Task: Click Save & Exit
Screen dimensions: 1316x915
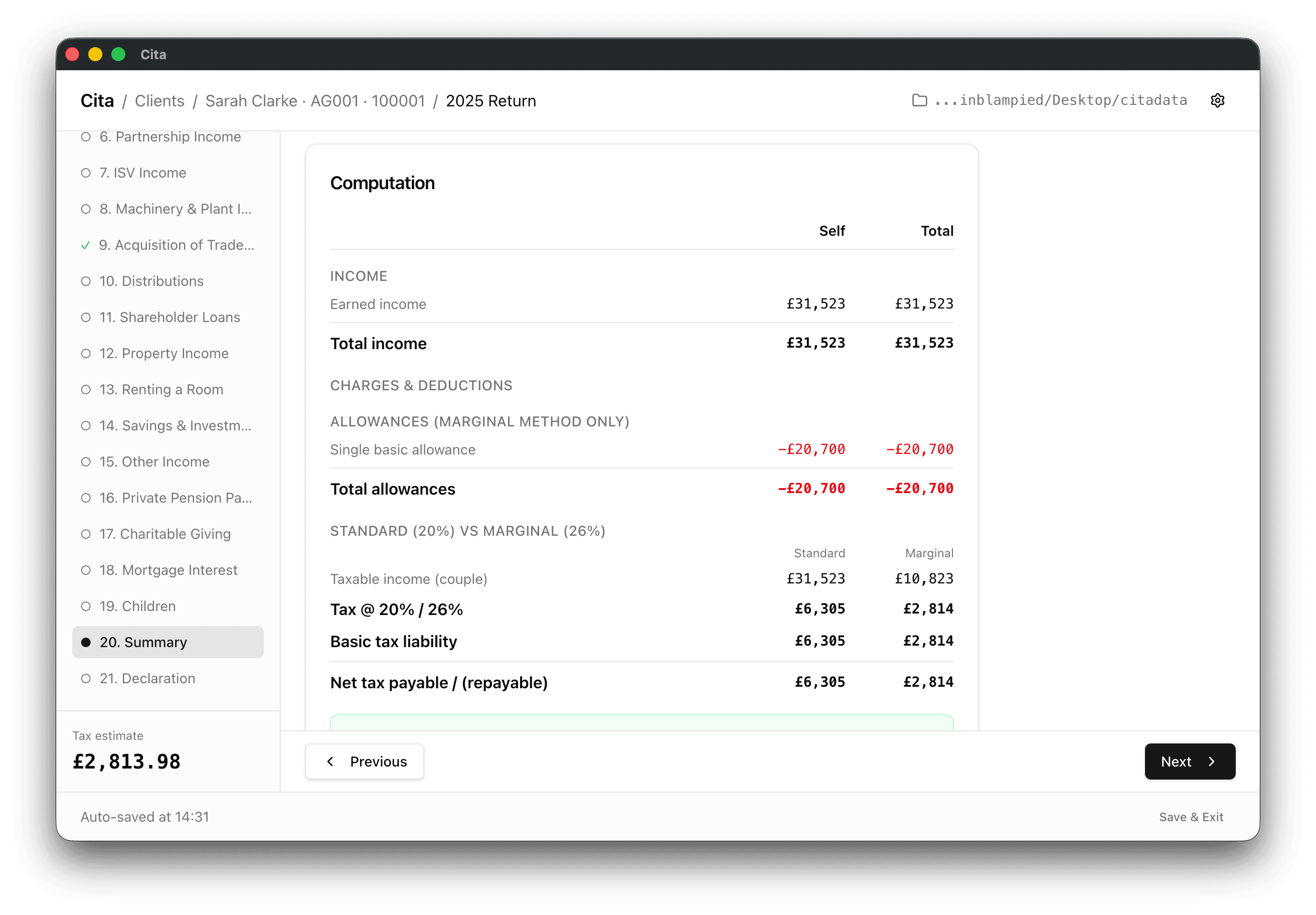Action: (1191, 817)
